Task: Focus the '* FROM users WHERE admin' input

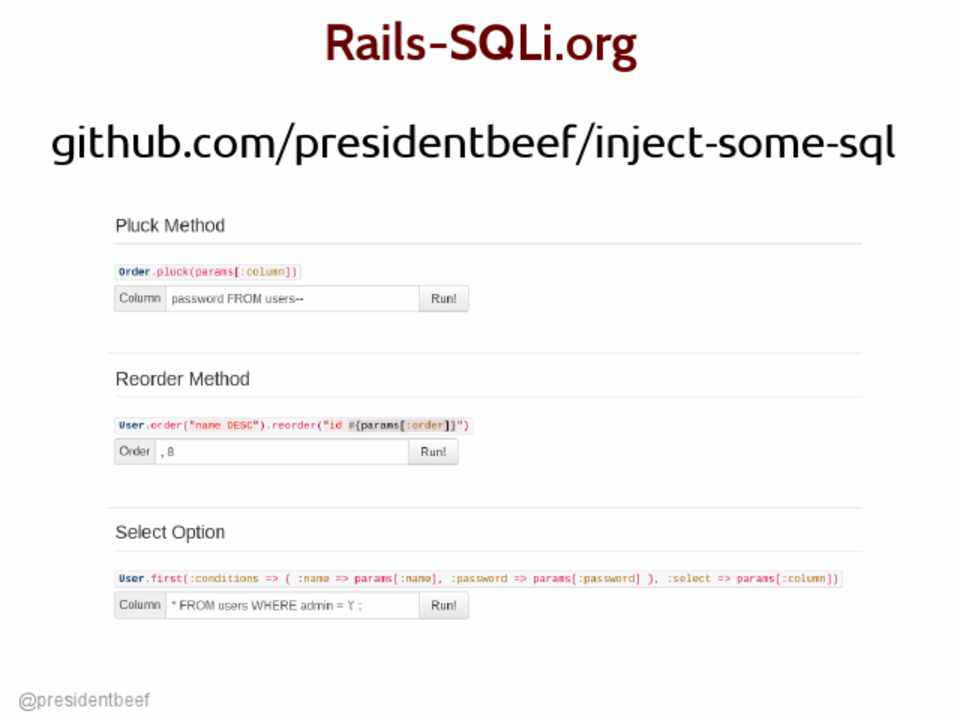Action: 292,605
